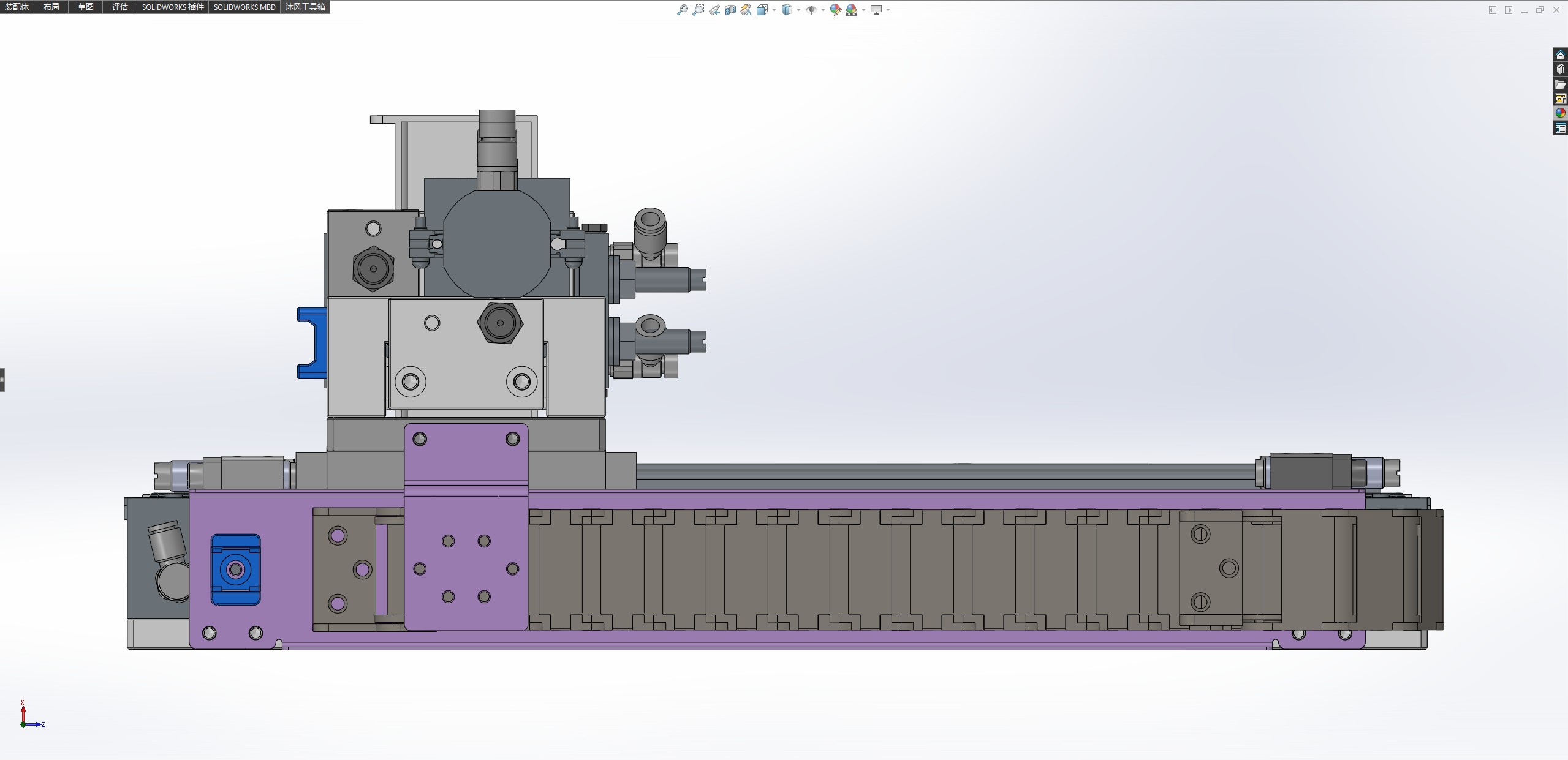Expand the Hide/Show Items dropdown arrow
Screen dimensions: 1568x760
point(822,10)
